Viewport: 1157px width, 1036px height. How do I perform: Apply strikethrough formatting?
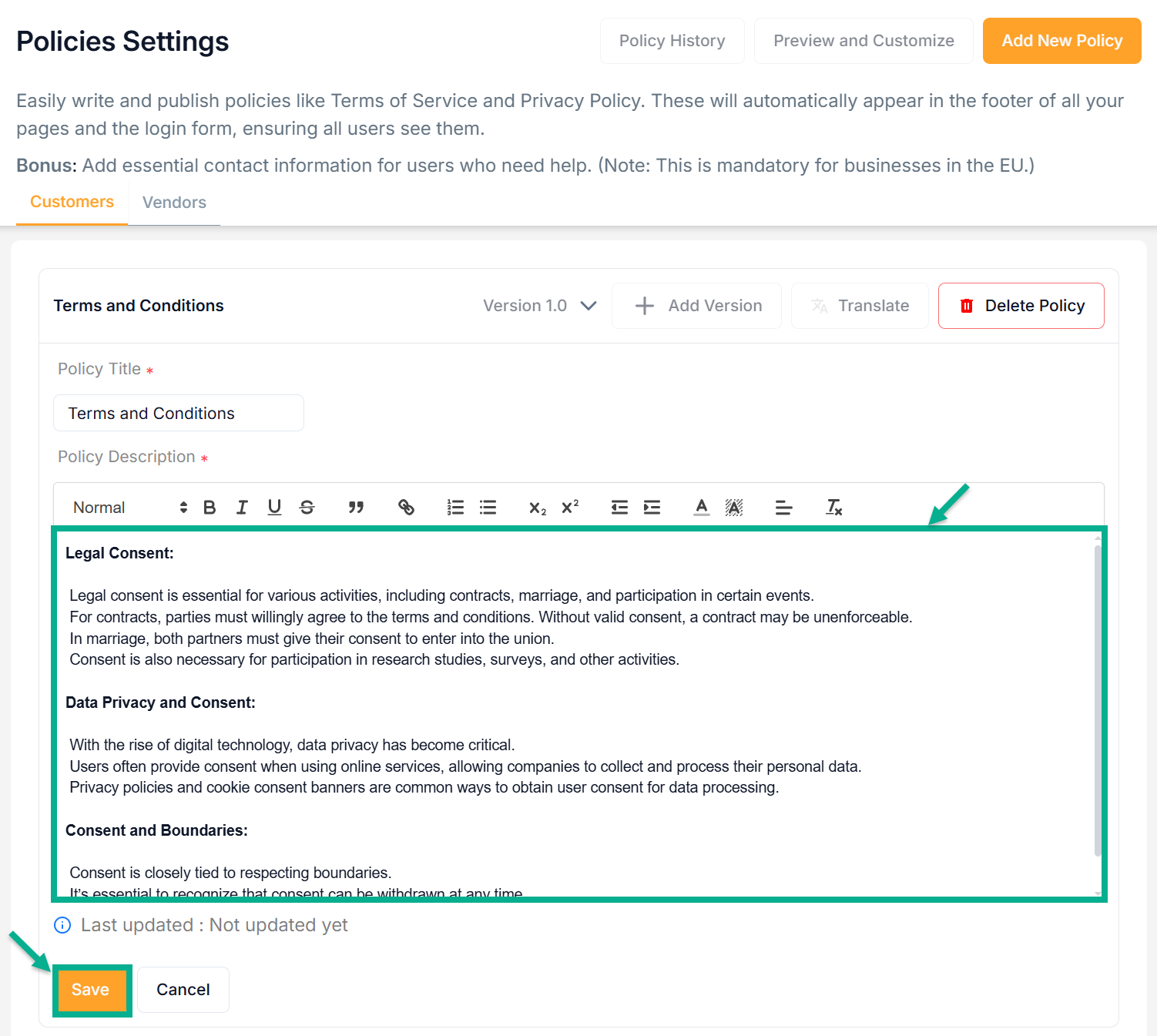coord(307,508)
